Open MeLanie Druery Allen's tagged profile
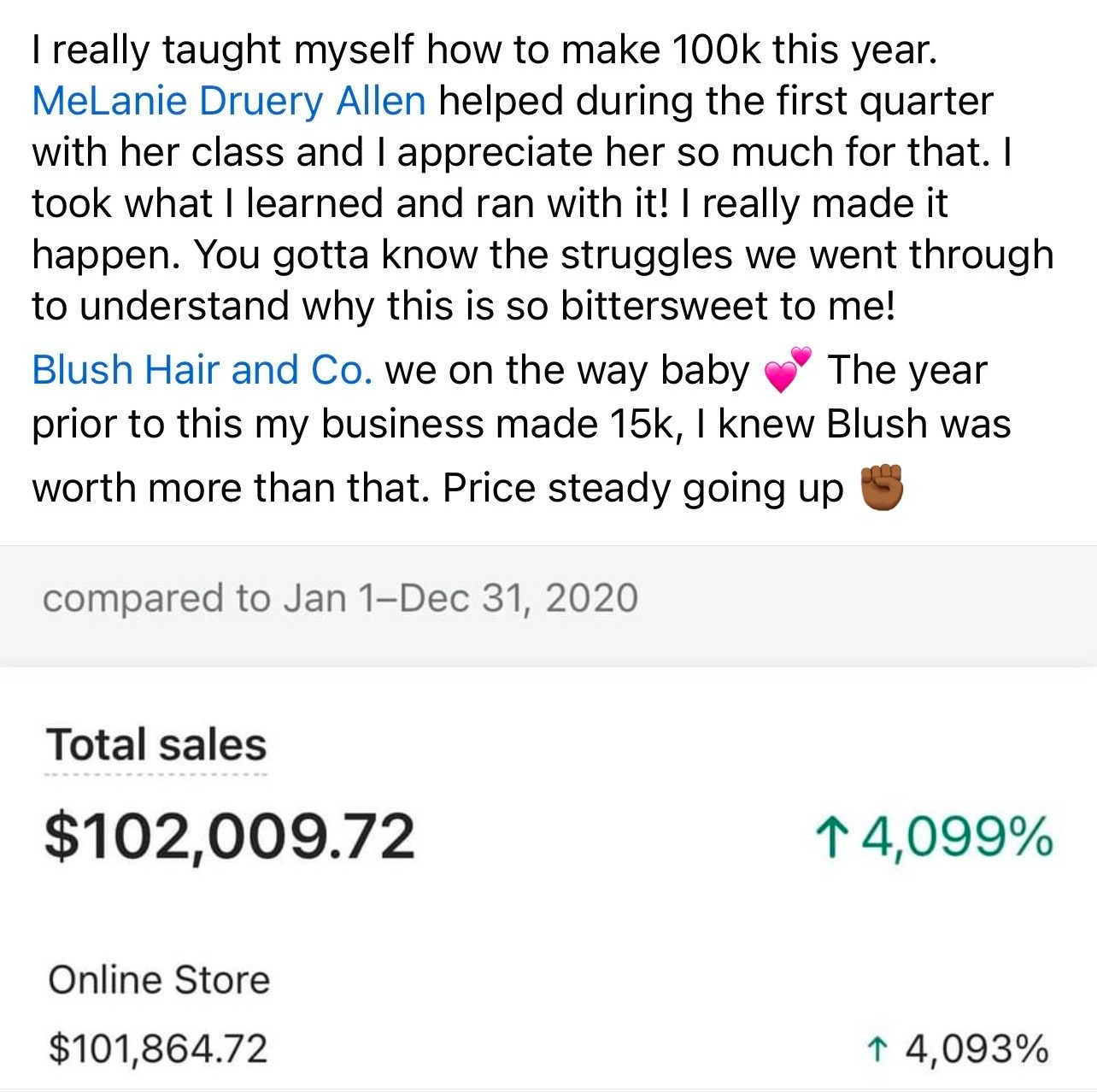 pos(228,101)
